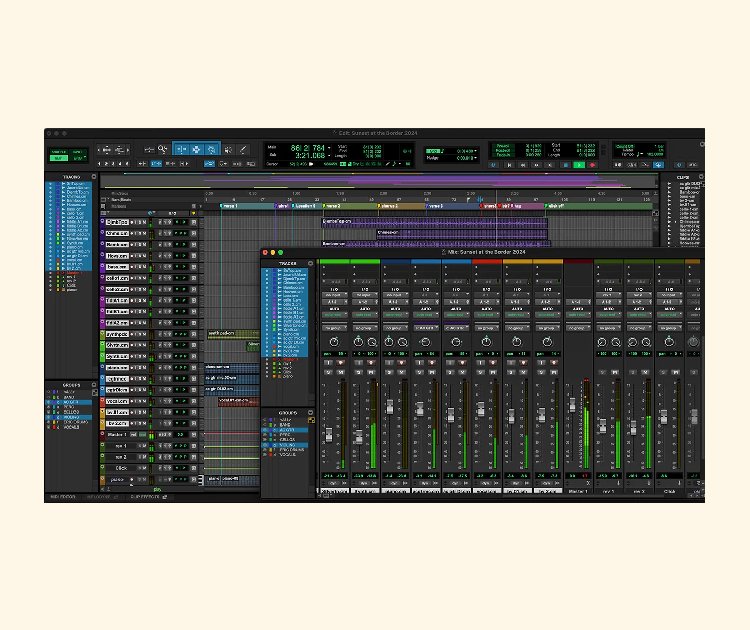Click the Click channel volume fader
750x630 pixels.
click(663, 417)
